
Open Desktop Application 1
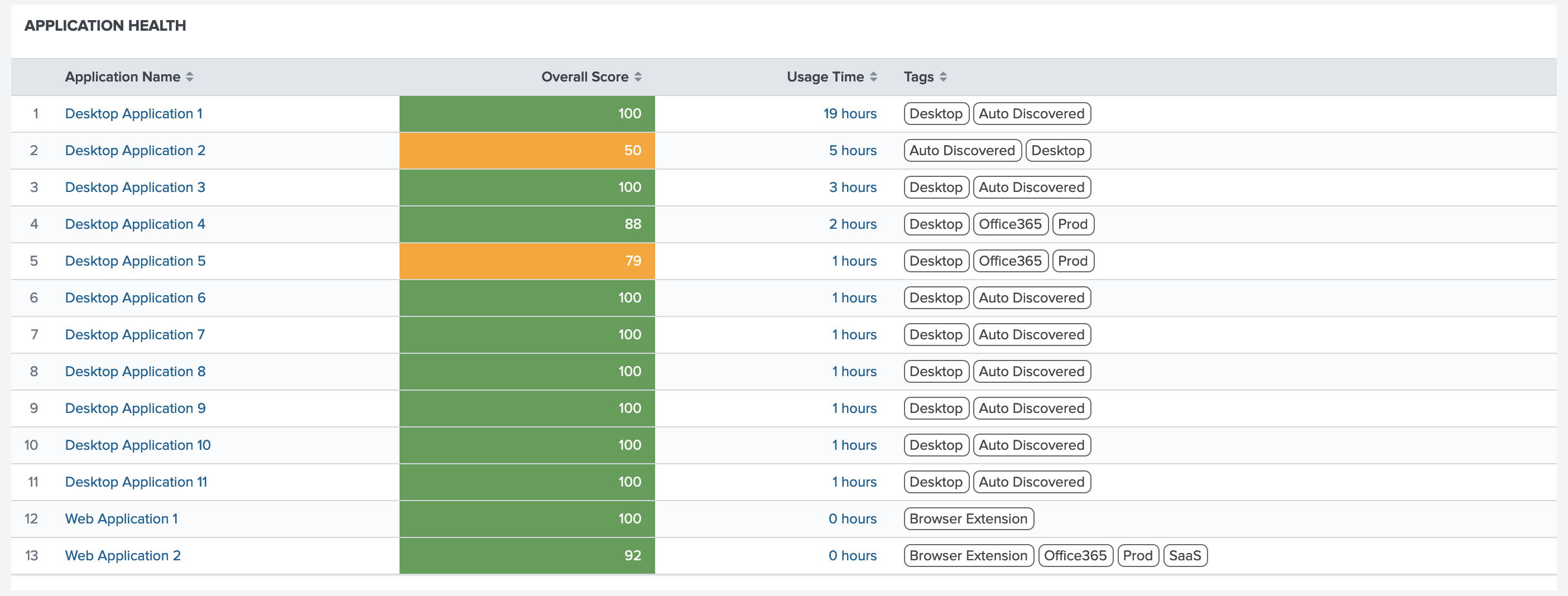(134, 113)
